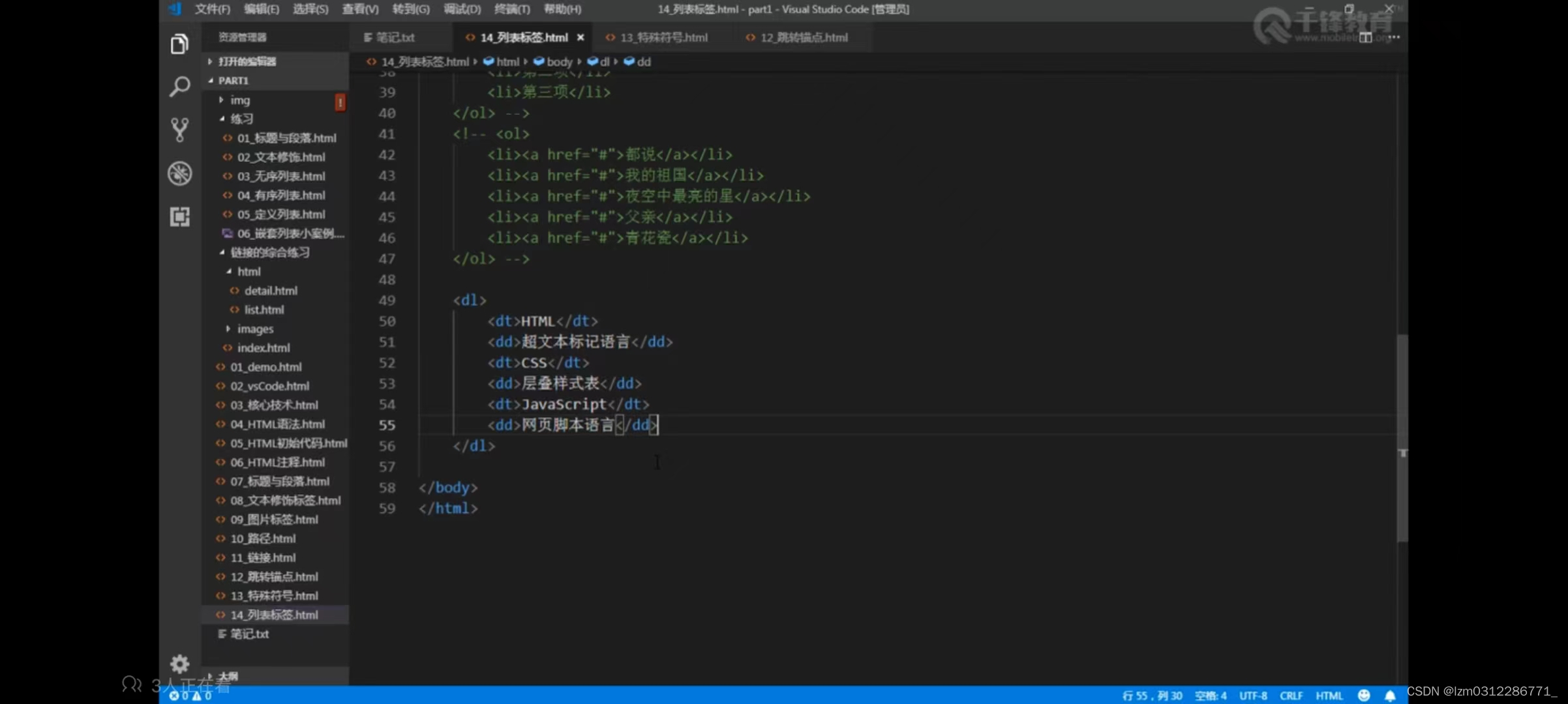This screenshot has width=1568, height=704.
Task: Click the split editor icon
Action: (x=1366, y=37)
